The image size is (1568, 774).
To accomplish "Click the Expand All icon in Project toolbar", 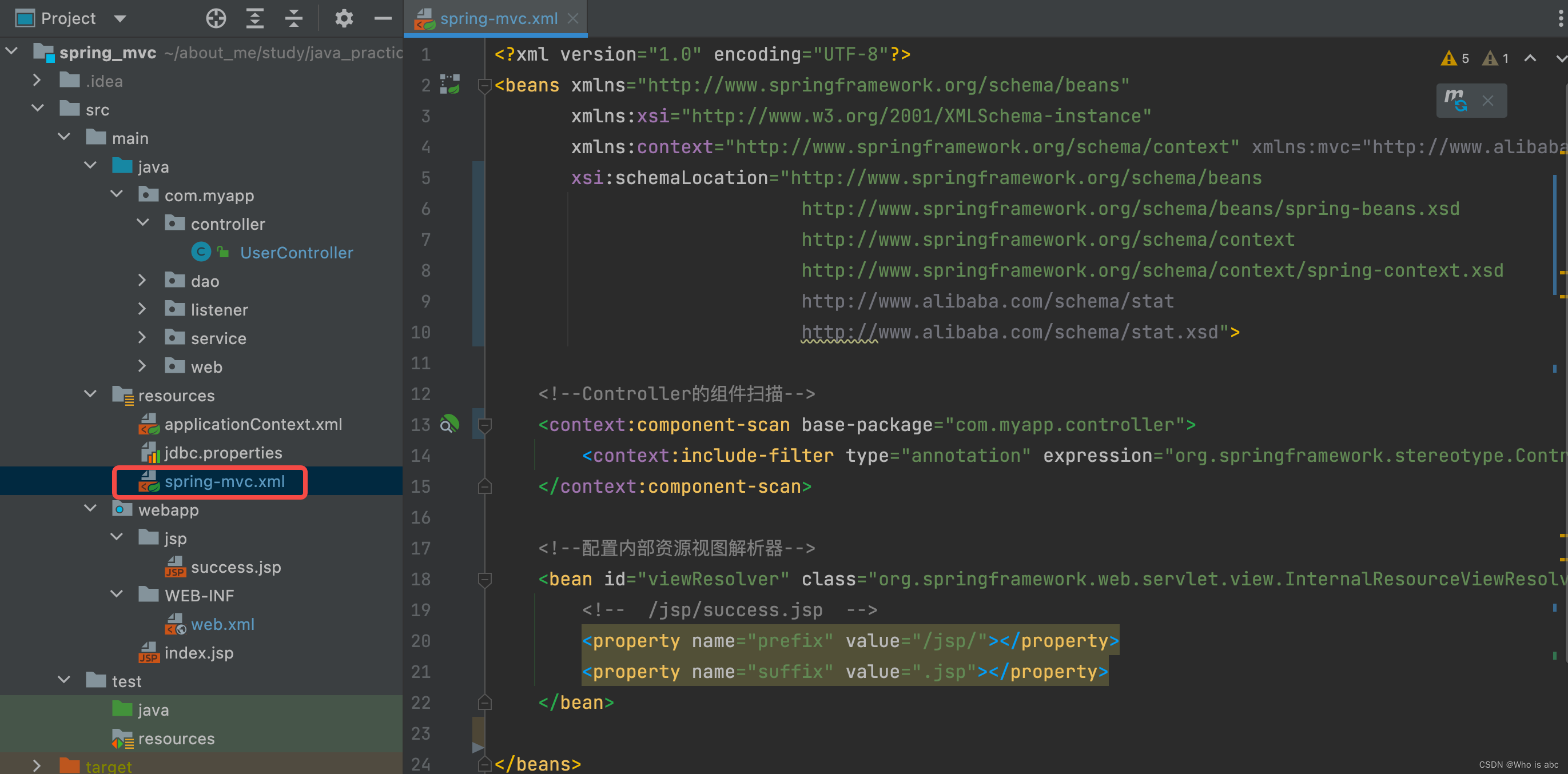I will (x=255, y=18).
